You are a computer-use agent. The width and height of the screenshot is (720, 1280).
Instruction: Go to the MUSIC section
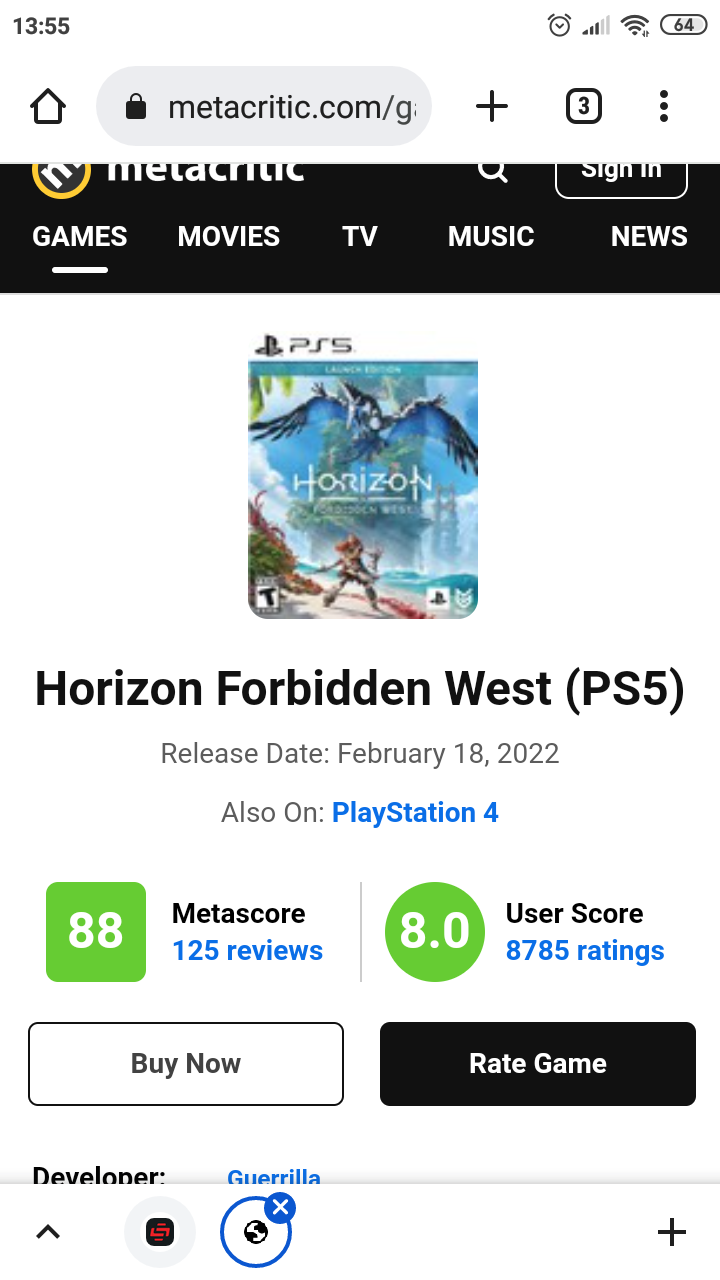(491, 237)
